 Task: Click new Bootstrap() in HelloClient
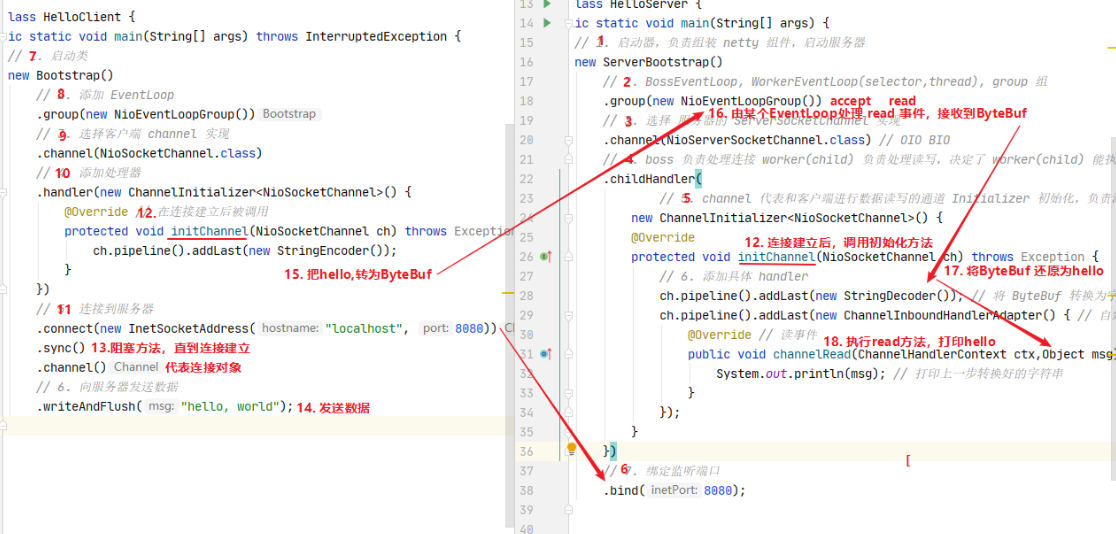pos(60,75)
